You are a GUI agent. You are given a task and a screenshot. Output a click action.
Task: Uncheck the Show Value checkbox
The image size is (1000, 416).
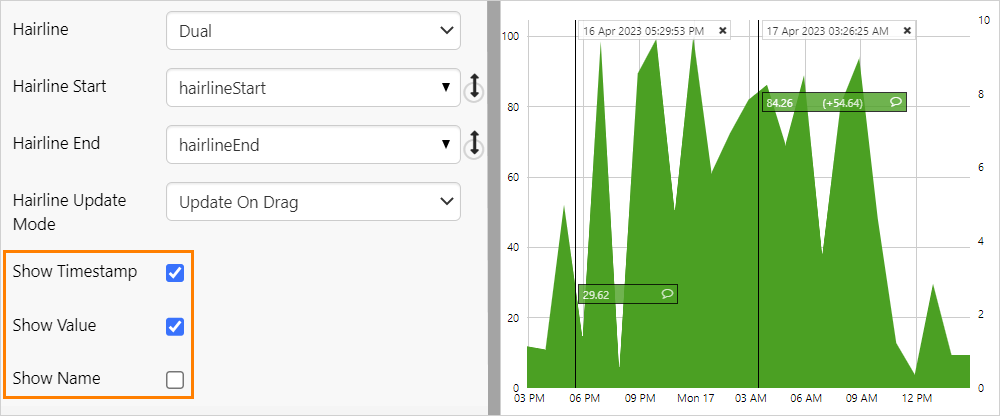[x=175, y=327]
